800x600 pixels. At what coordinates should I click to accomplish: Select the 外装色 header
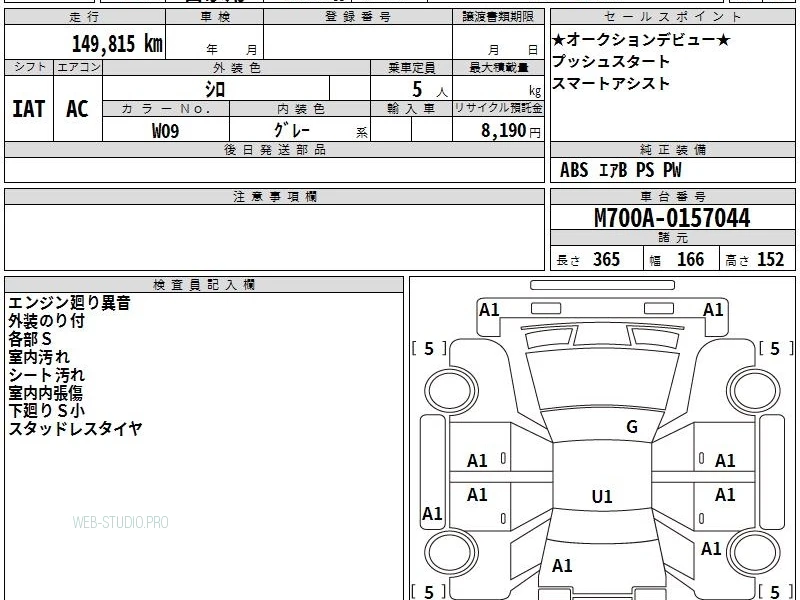point(236,67)
